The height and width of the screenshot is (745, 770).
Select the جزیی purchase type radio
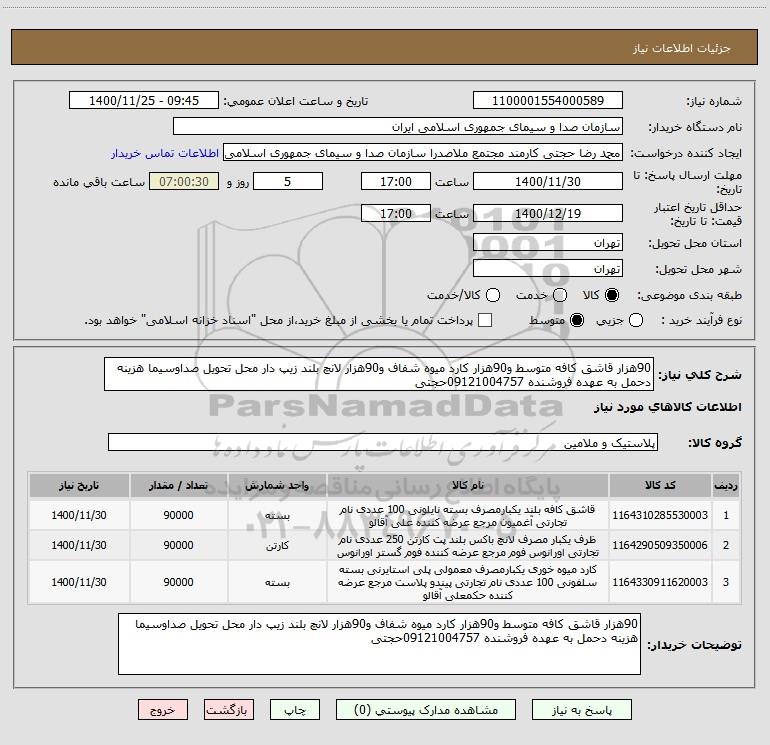635,320
